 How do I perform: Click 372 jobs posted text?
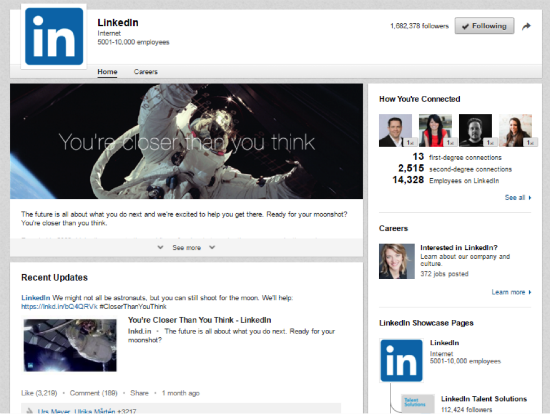click(x=444, y=274)
